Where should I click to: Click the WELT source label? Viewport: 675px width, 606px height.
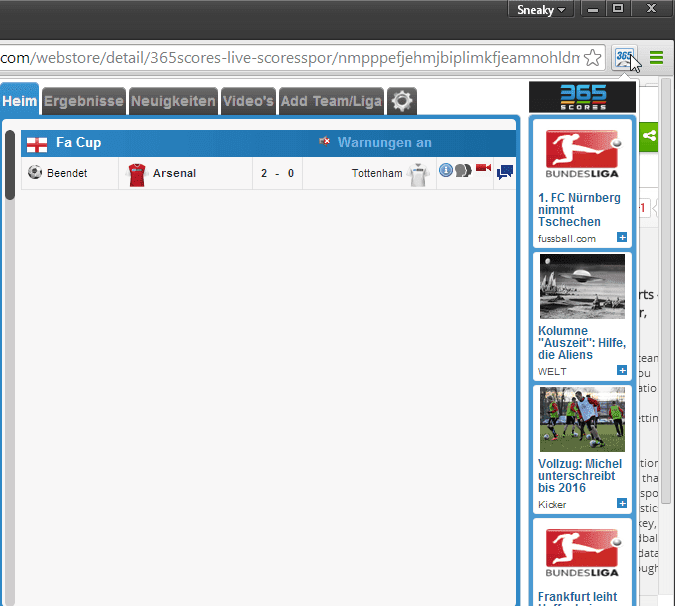[x=552, y=371]
